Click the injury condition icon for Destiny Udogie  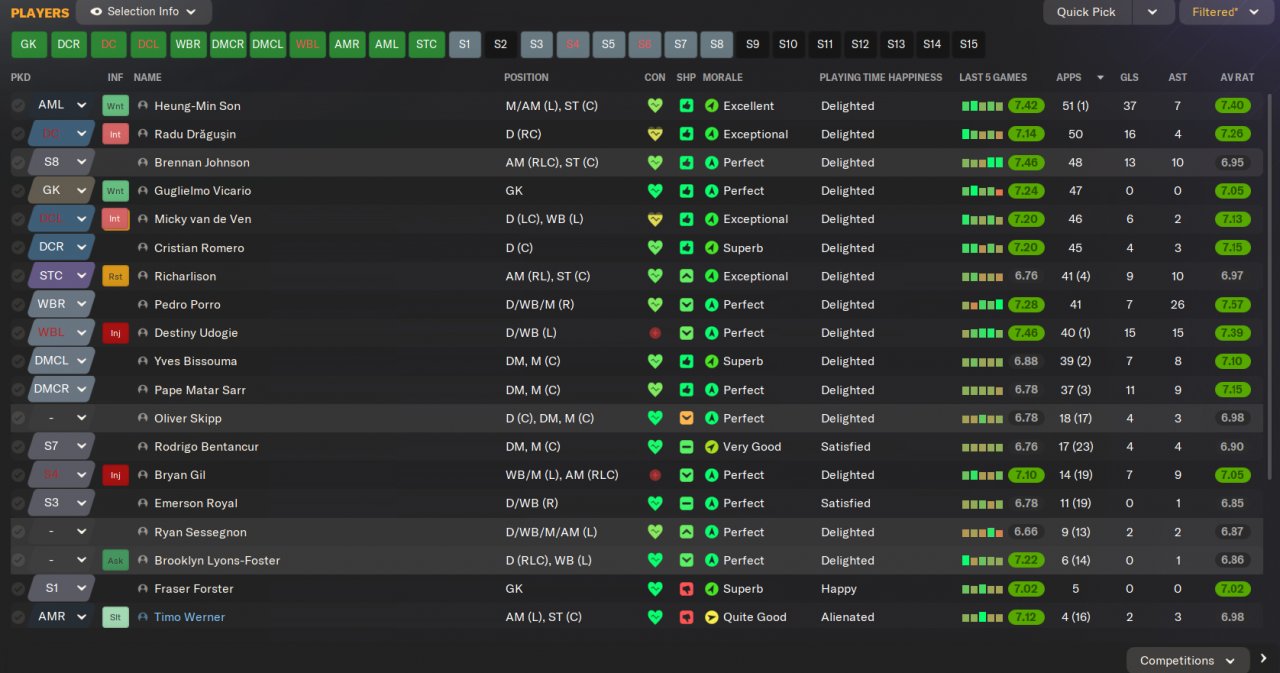(655, 333)
